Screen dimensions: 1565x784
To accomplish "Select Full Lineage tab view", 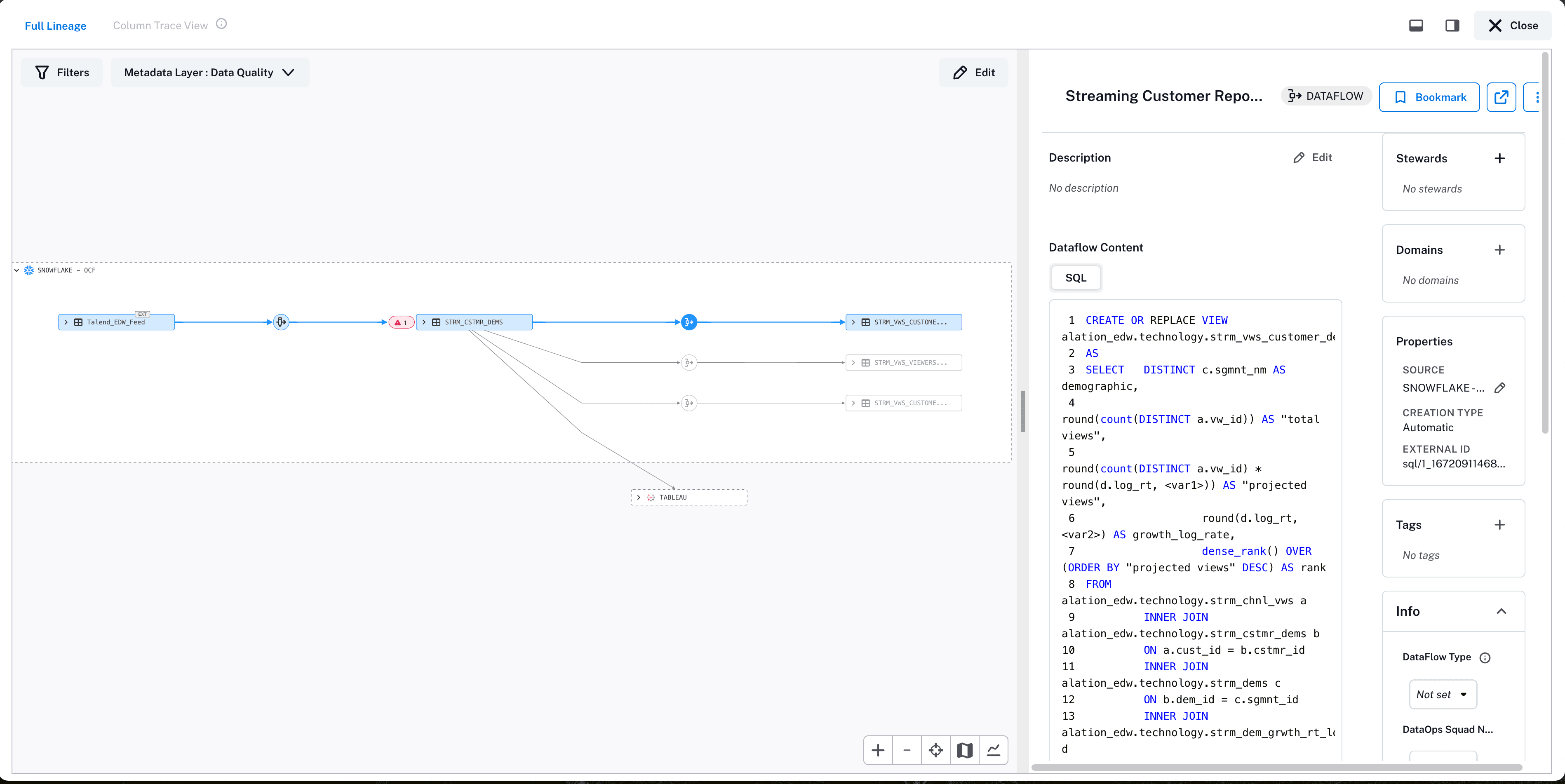I will point(55,25).
